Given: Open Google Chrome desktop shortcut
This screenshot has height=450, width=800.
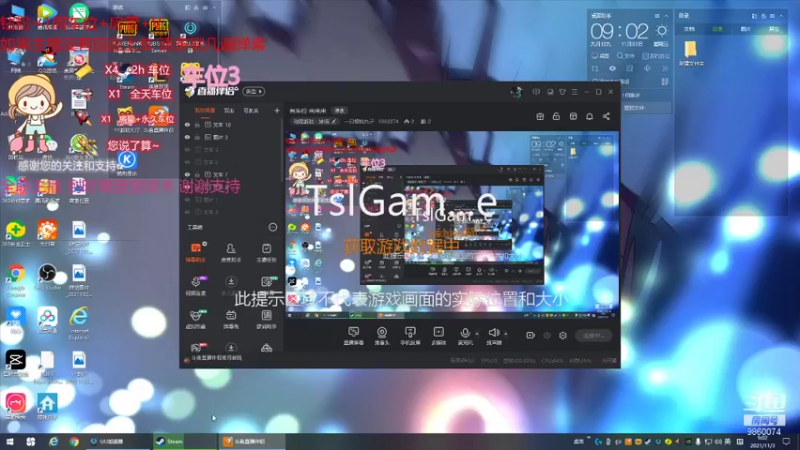Looking at the screenshot, I should tap(16, 280).
